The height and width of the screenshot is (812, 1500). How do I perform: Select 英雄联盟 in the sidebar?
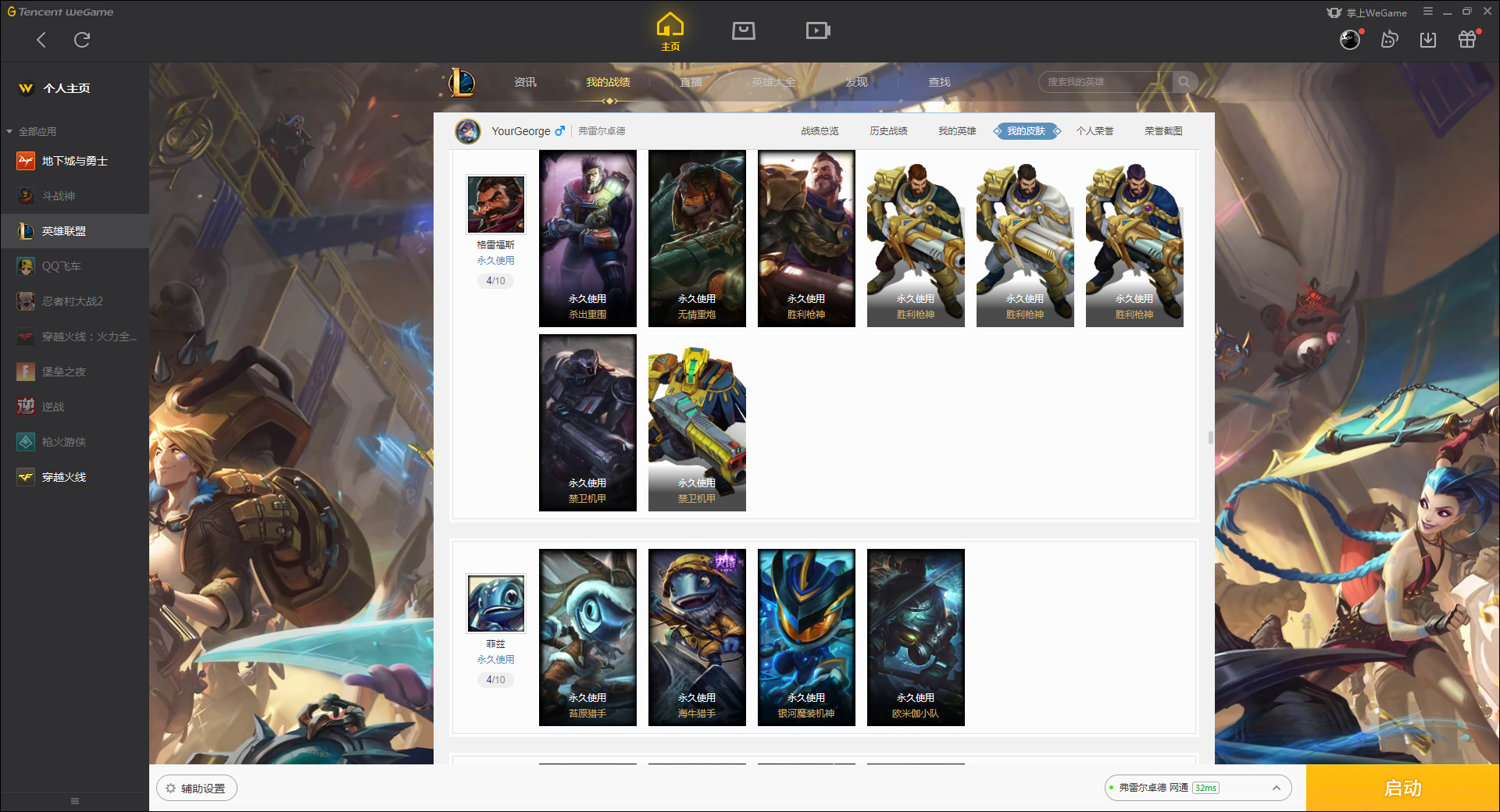pos(74,231)
